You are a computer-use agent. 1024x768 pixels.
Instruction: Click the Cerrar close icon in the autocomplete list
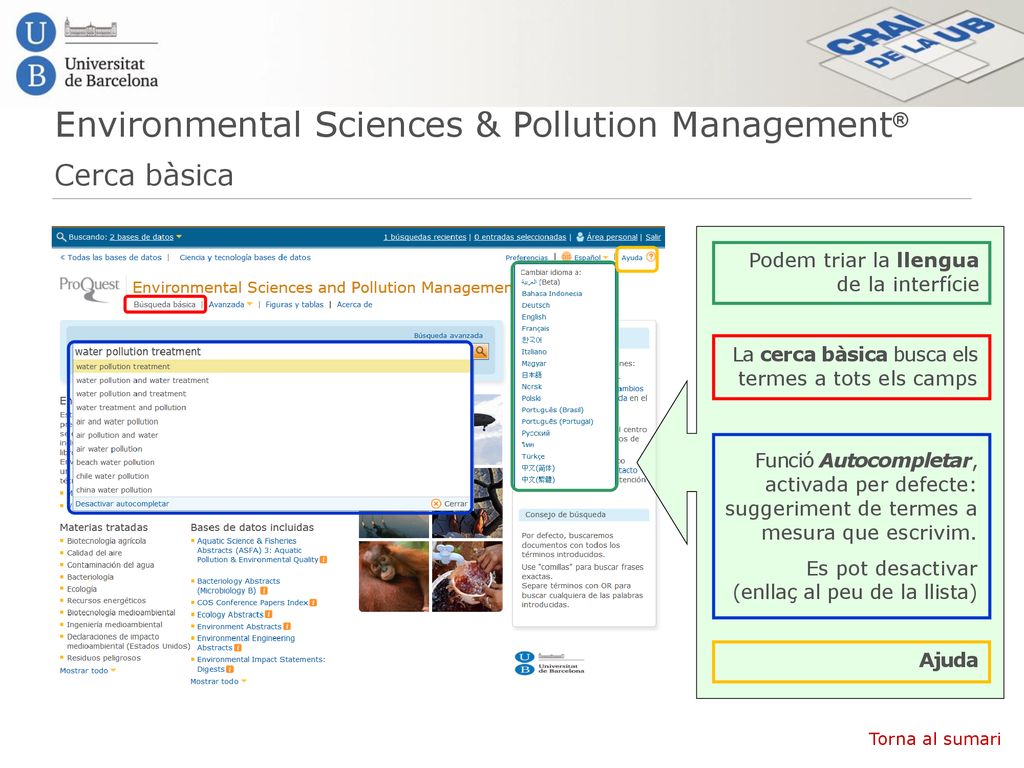pos(436,504)
